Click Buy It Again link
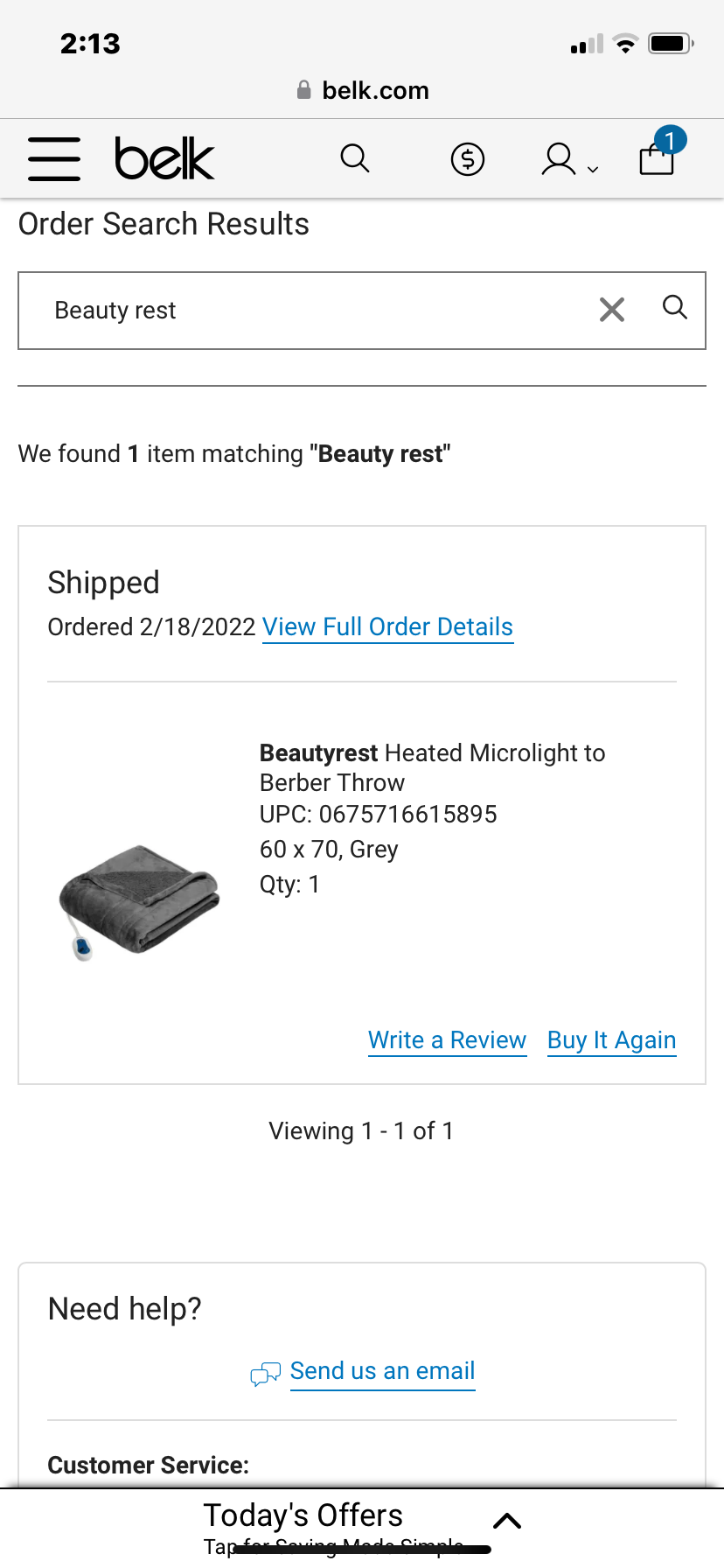The width and height of the screenshot is (724, 1568). point(612,1040)
